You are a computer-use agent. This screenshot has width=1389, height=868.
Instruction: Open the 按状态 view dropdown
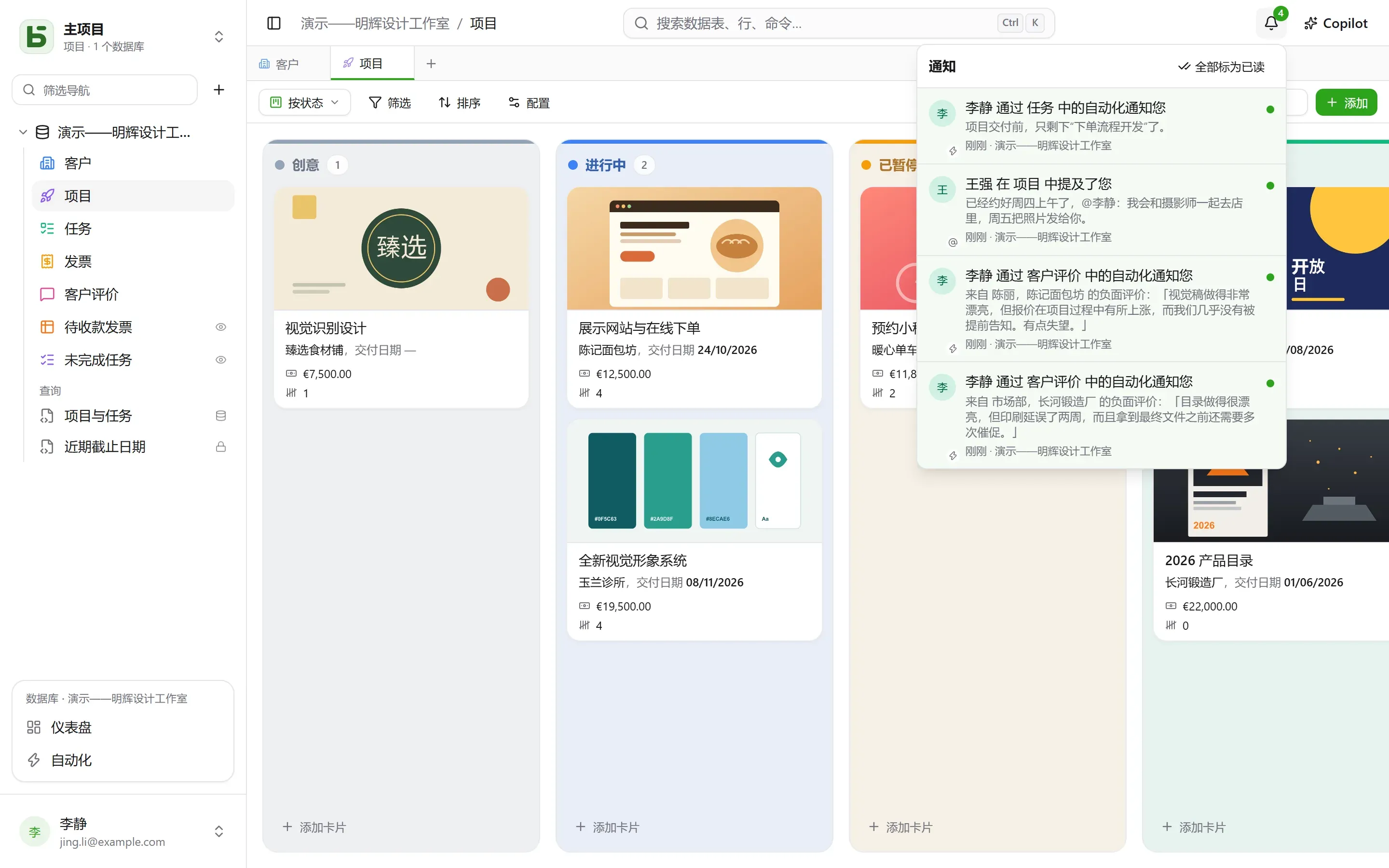point(304,103)
